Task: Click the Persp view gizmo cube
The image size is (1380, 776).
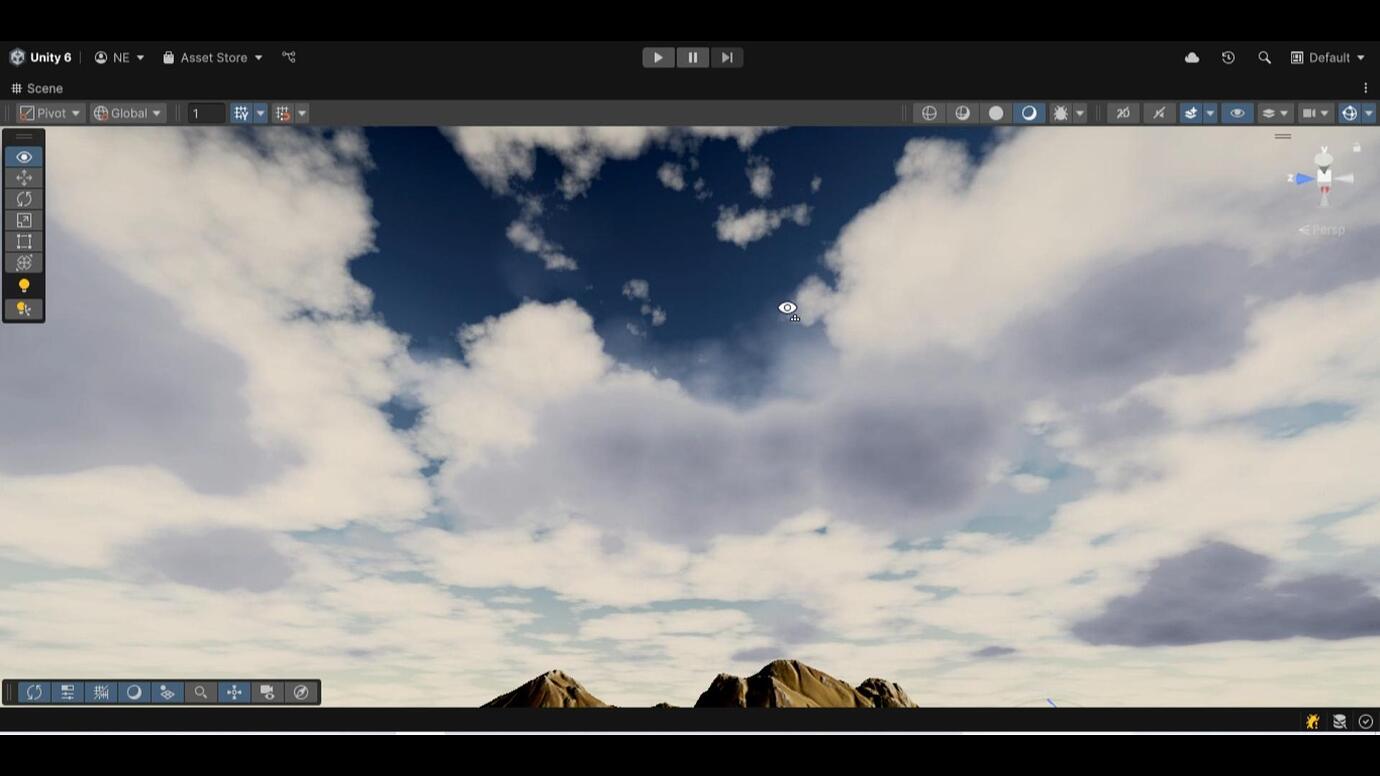Action: (1322, 178)
